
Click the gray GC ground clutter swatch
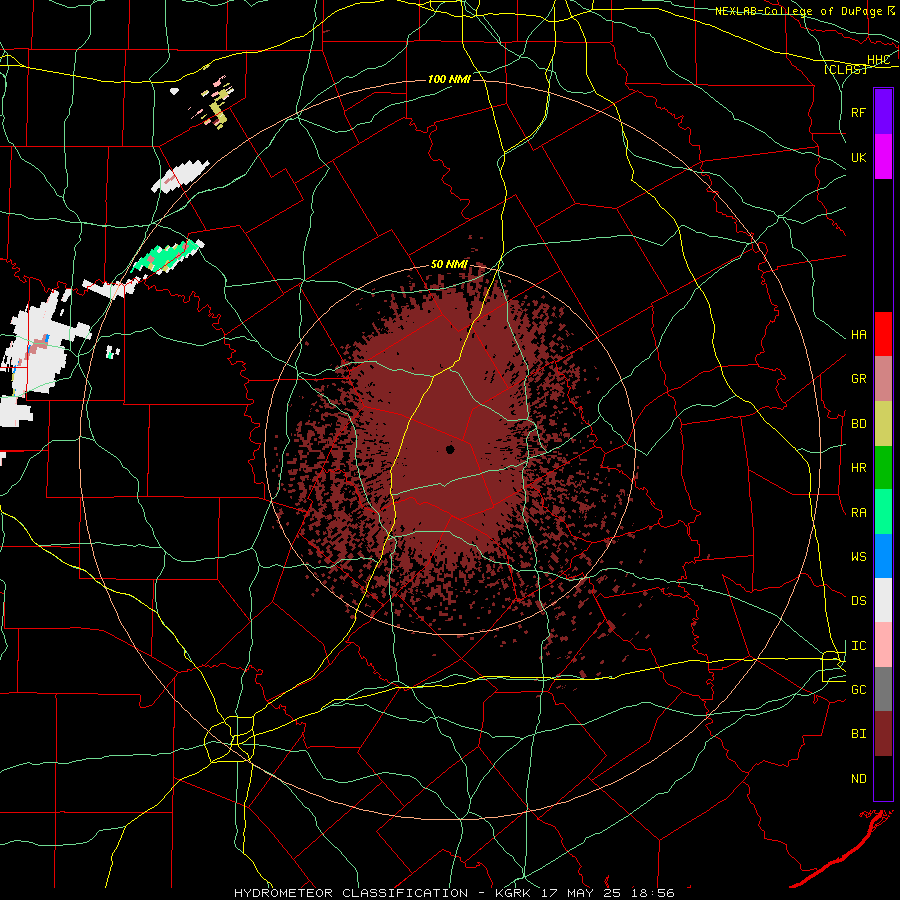click(x=883, y=689)
